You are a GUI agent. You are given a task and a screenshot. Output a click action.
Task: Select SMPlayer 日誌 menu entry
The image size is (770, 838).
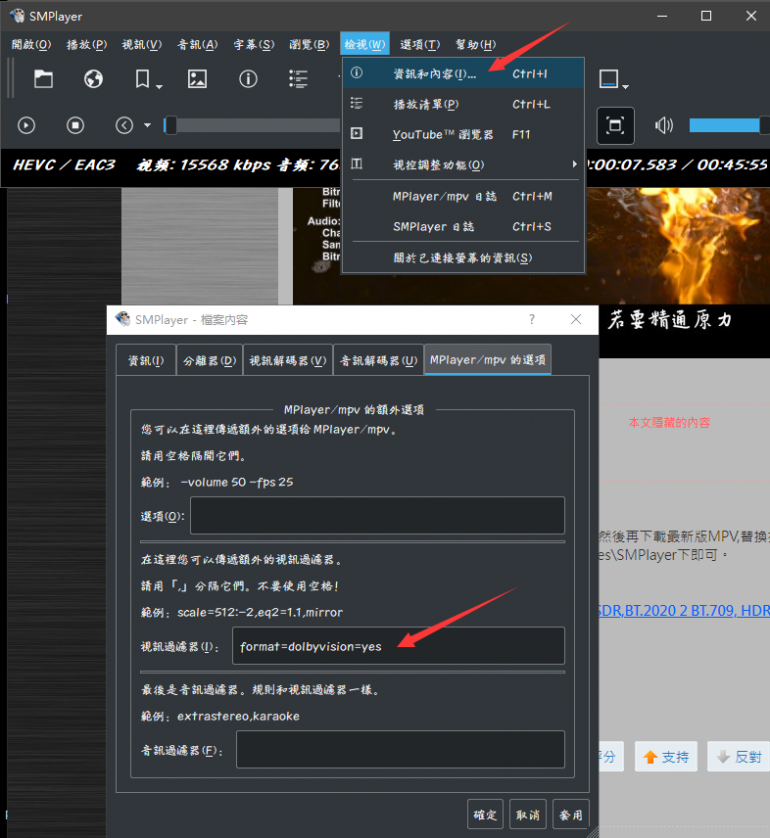[463, 227]
